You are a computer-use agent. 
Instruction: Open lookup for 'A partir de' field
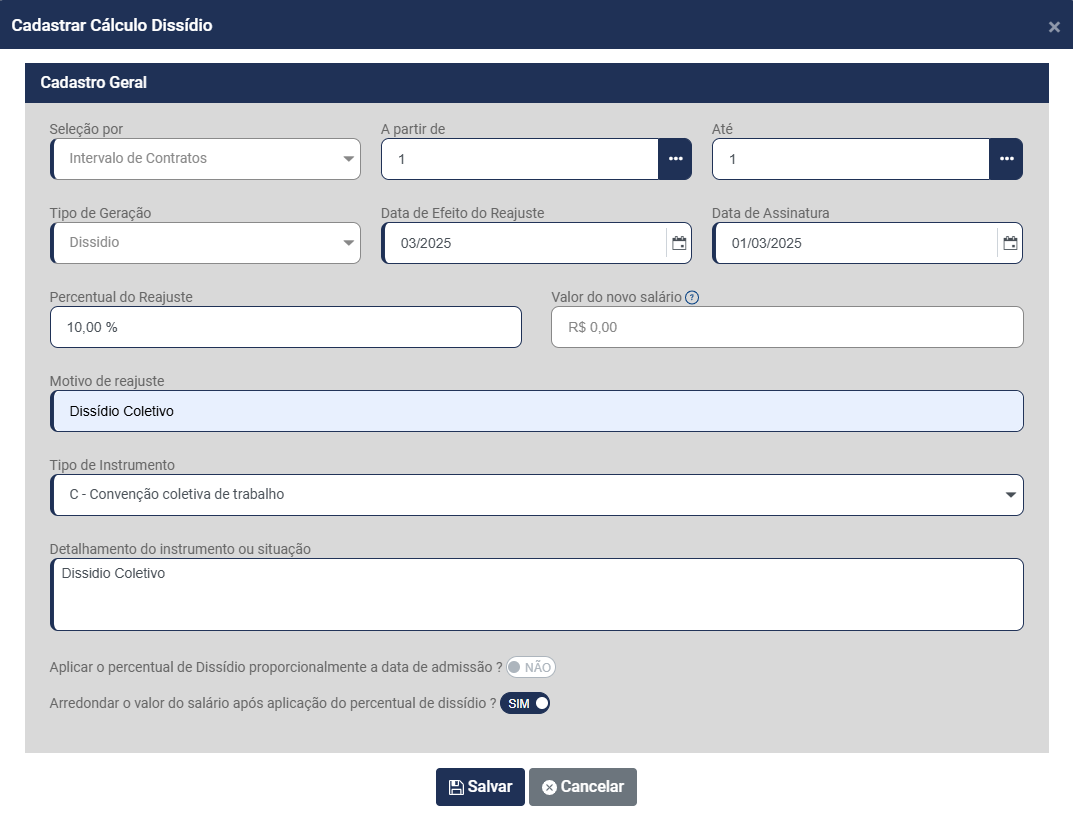pos(675,159)
